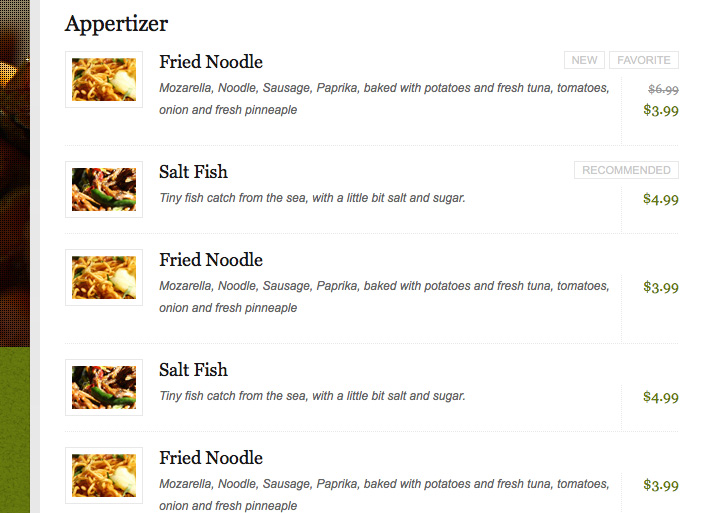
Task: Select the discounted $3.99 price of first item
Action: (x=661, y=110)
